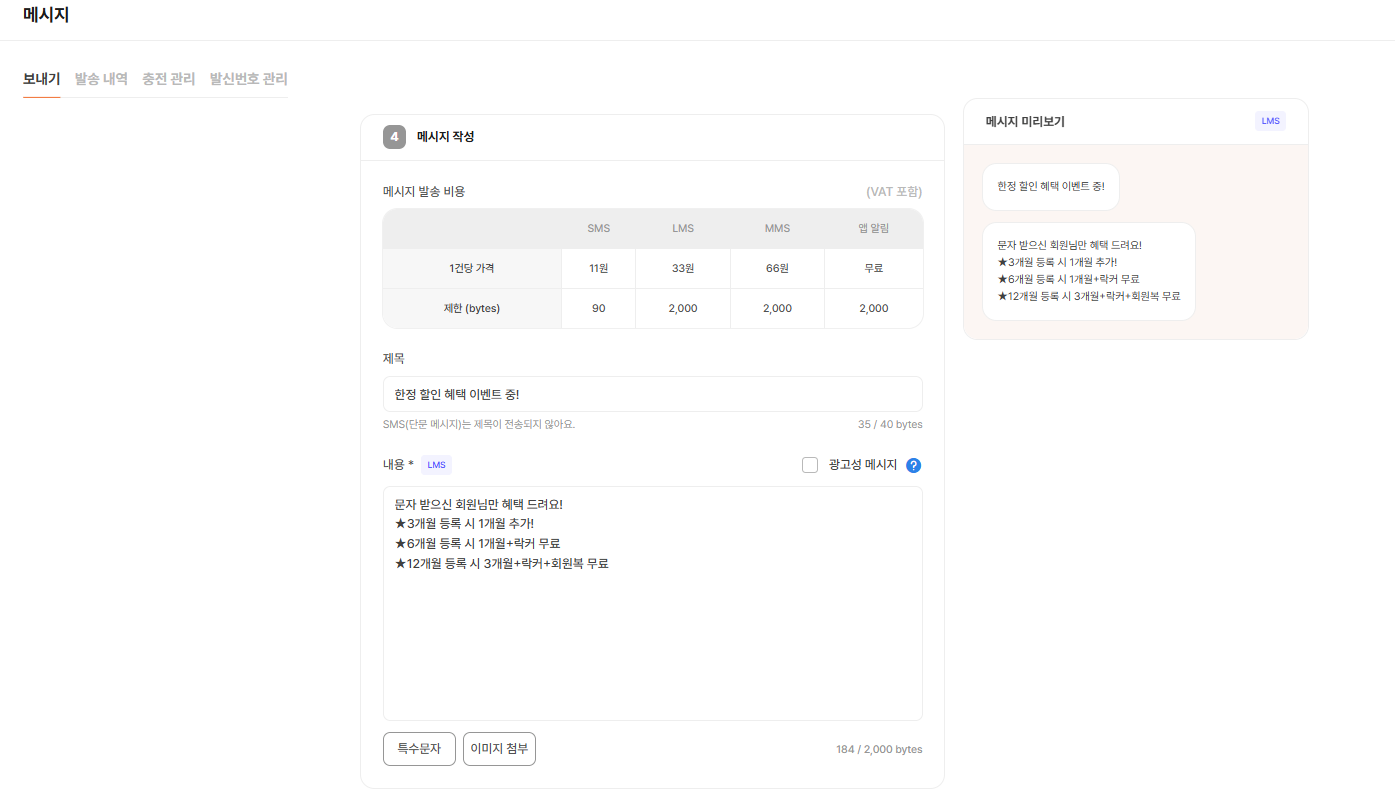Viewport: 1395px width, 799px height.
Task: Click the message body preview bubble
Action: (1088, 271)
